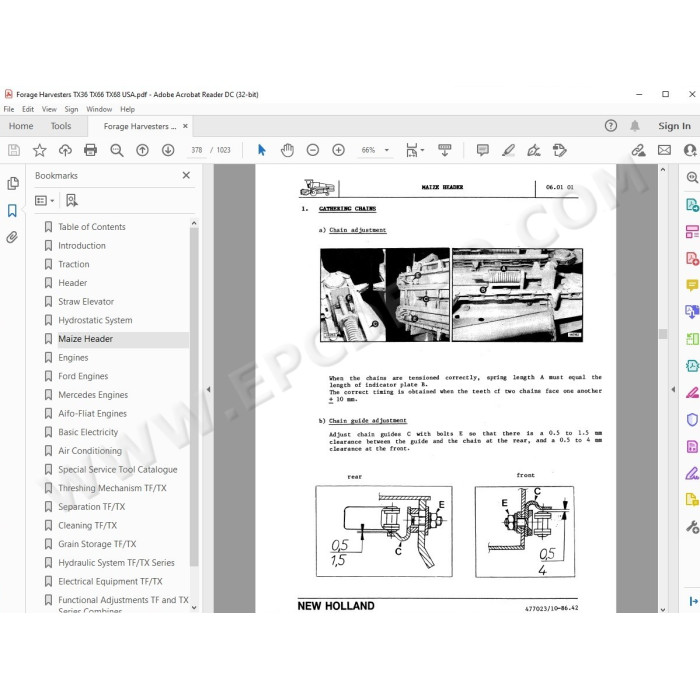
Task: Close the Bookmarks panel
Action: pyautogui.click(x=186, y=175)
